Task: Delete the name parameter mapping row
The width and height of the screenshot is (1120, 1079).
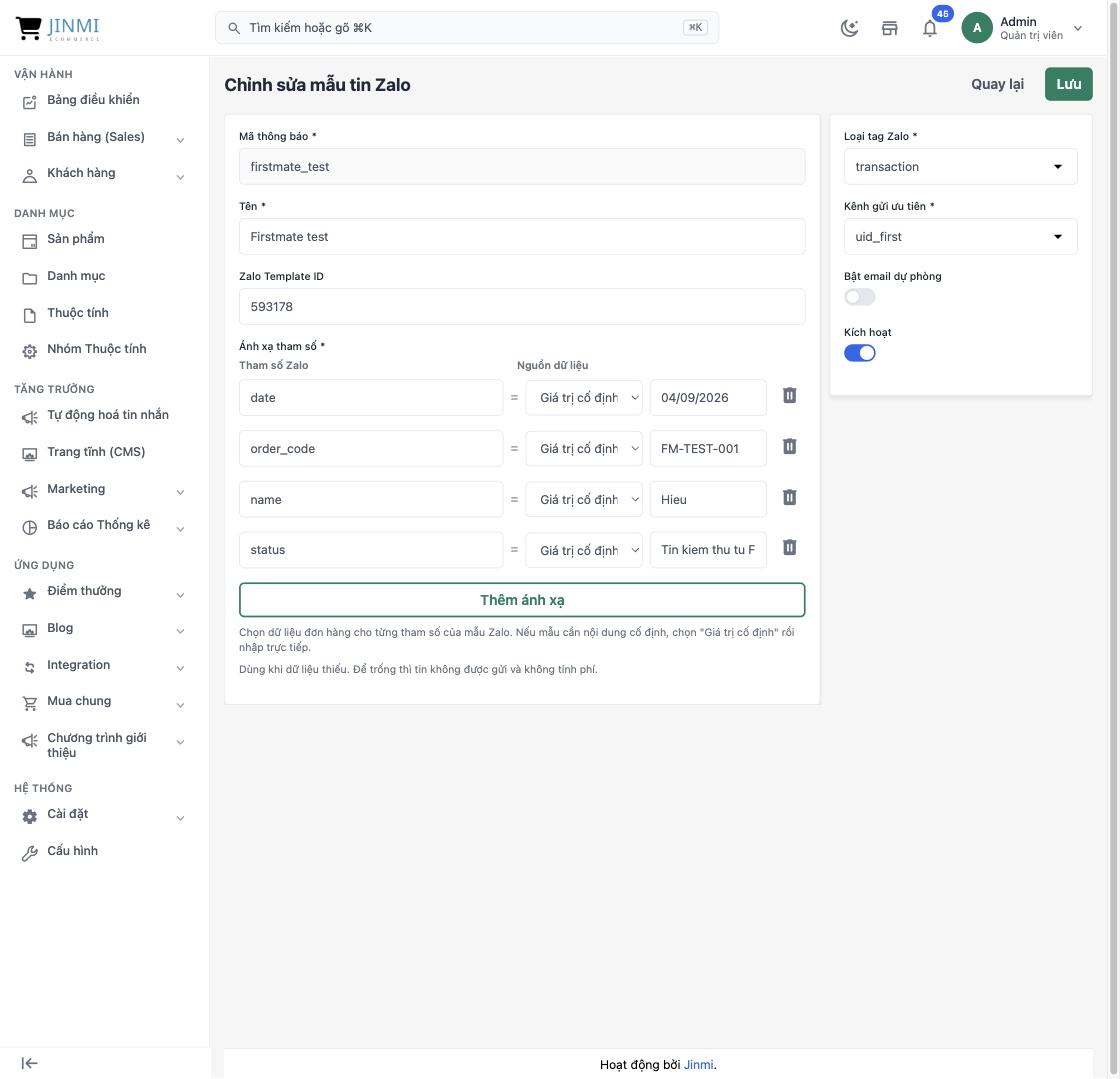Action: click(x=789, y=498)
